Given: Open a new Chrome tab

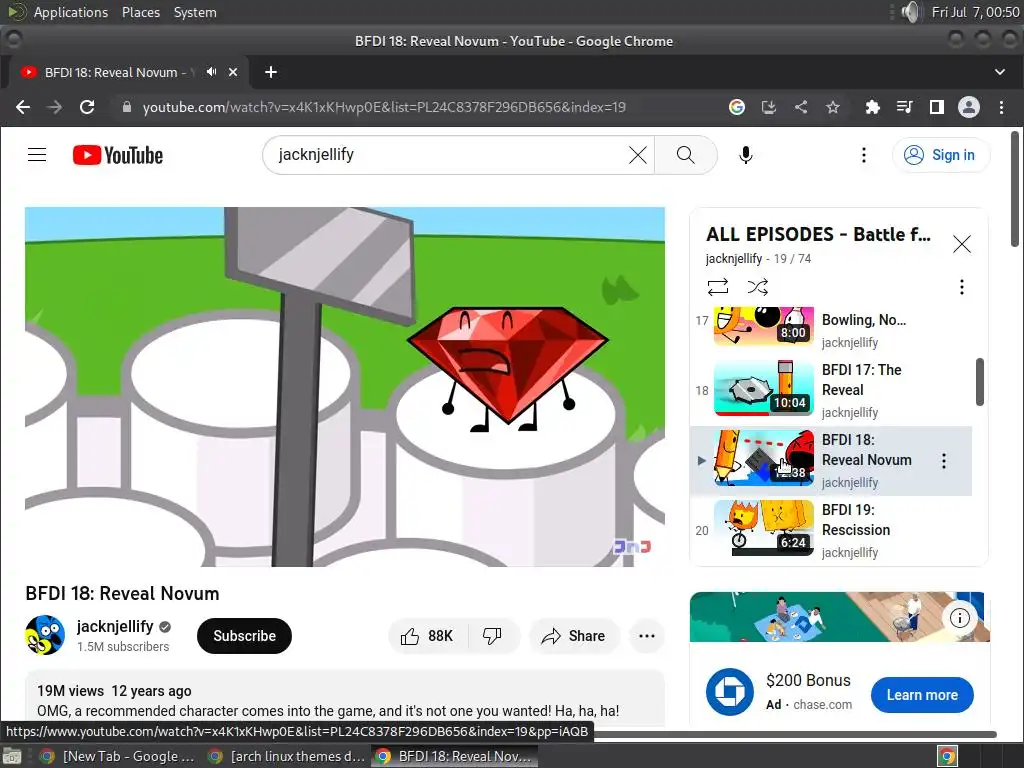Looking at the screenshot, I should coord(271,72).
